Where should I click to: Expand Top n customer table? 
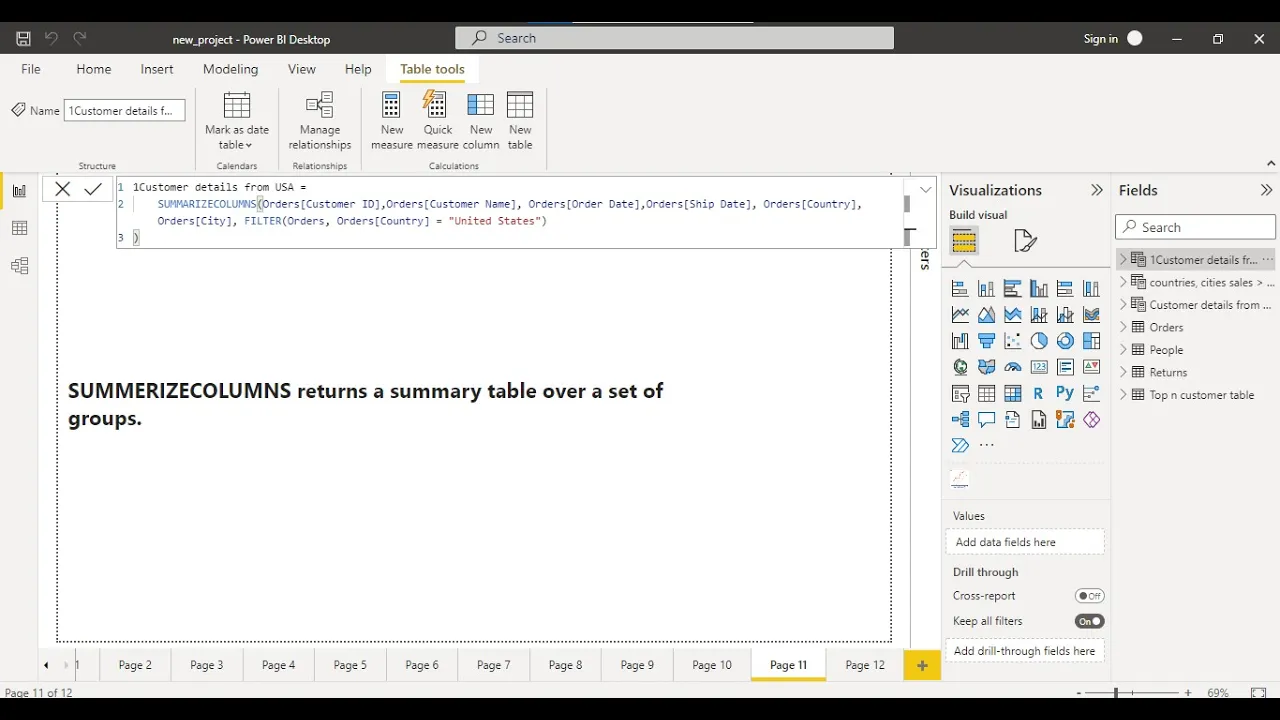tap(1123, 394)
